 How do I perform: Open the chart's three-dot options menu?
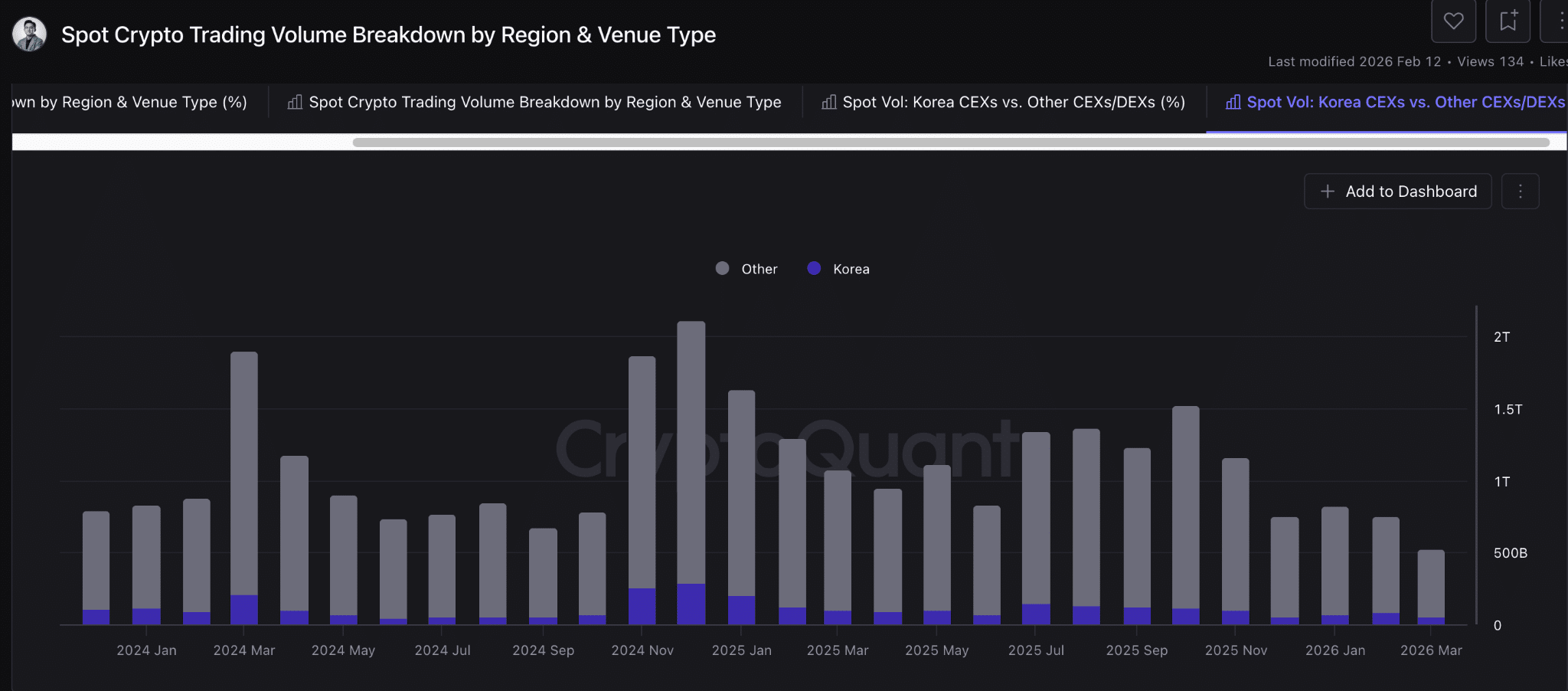pyautogui.click(x=1520, y=192)
